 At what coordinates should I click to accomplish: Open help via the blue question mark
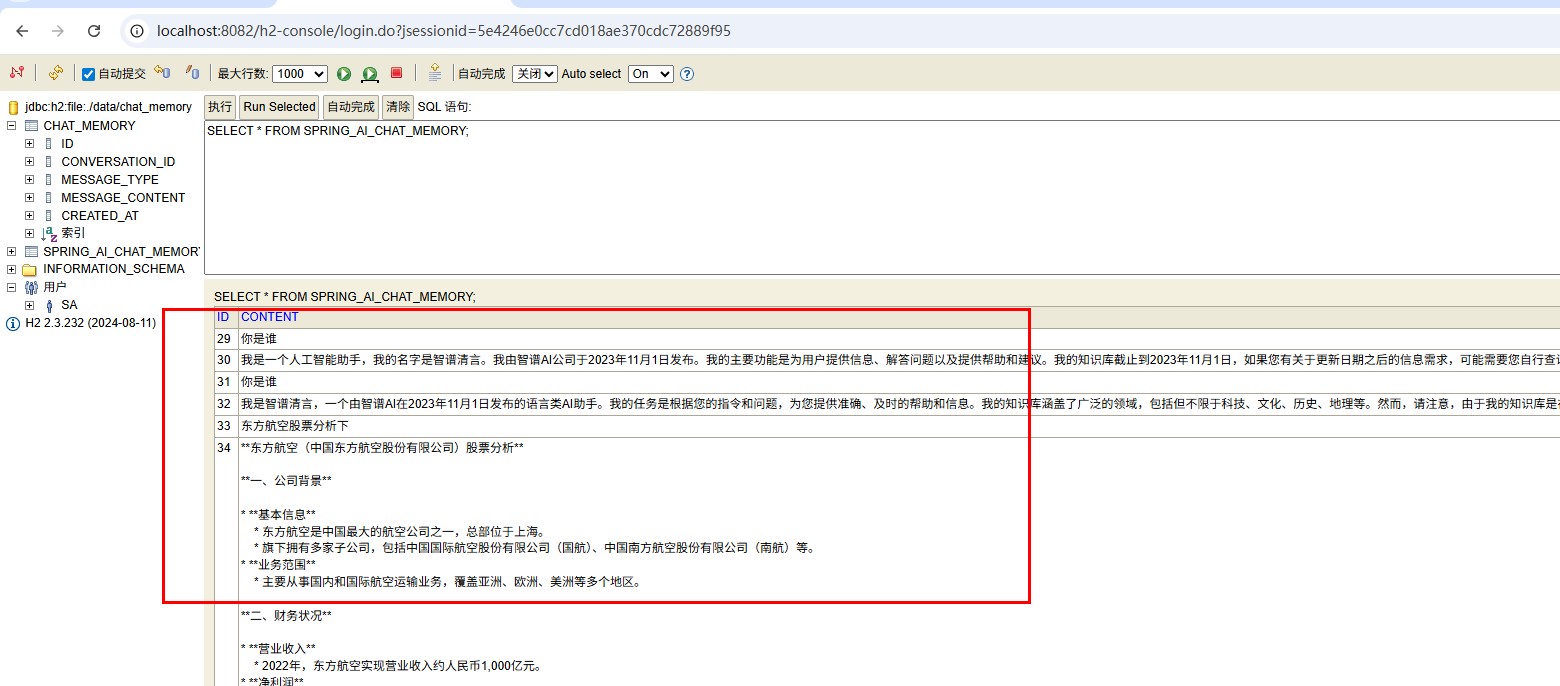click(687, 74)
